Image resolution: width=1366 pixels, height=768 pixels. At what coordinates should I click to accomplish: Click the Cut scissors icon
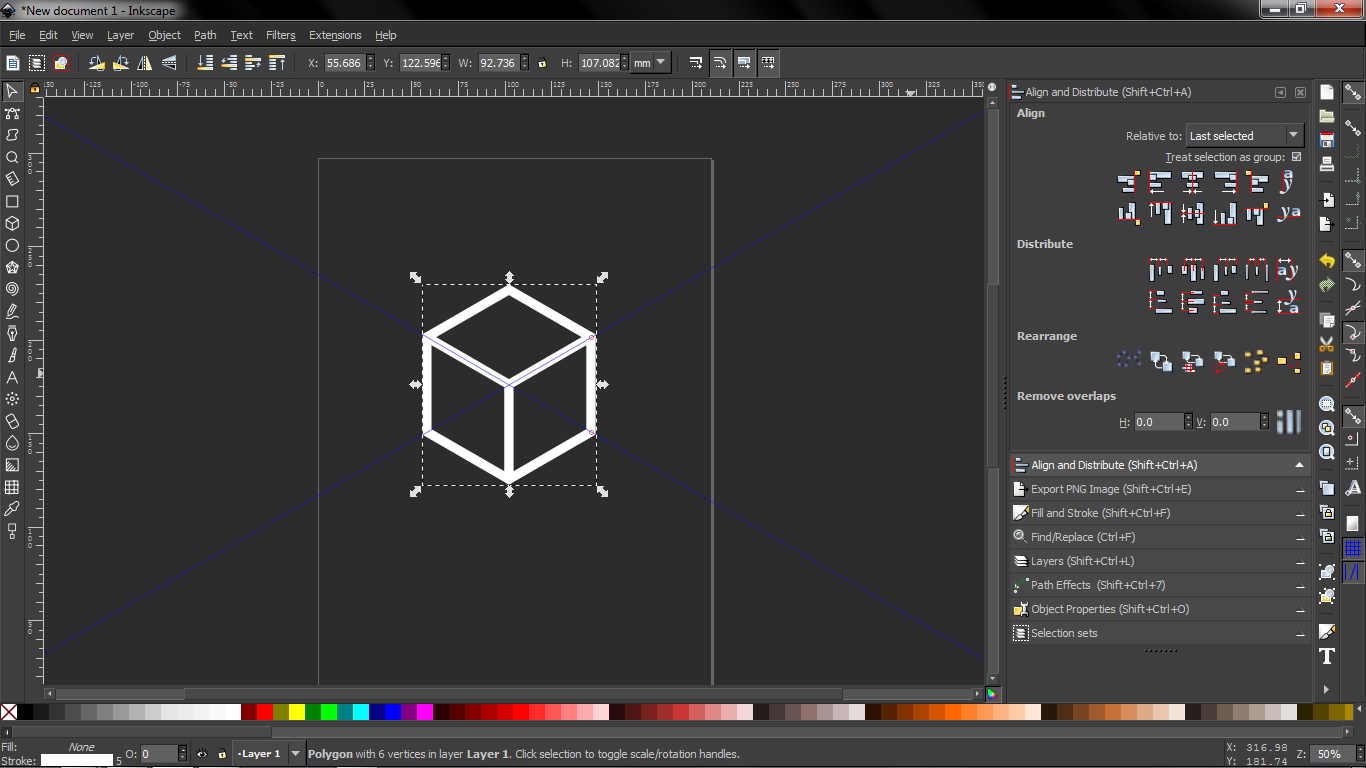point(1327,344)
